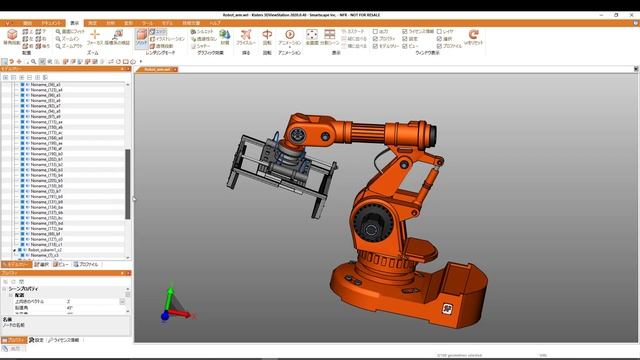Set isometric projection view
Screen dimensions: 640x360
[12, 36]
